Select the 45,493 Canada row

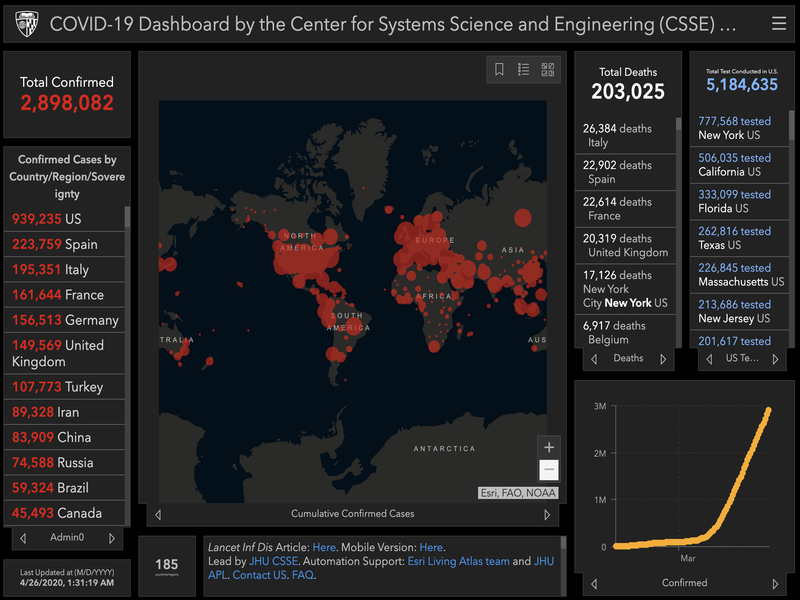[64, 513]
